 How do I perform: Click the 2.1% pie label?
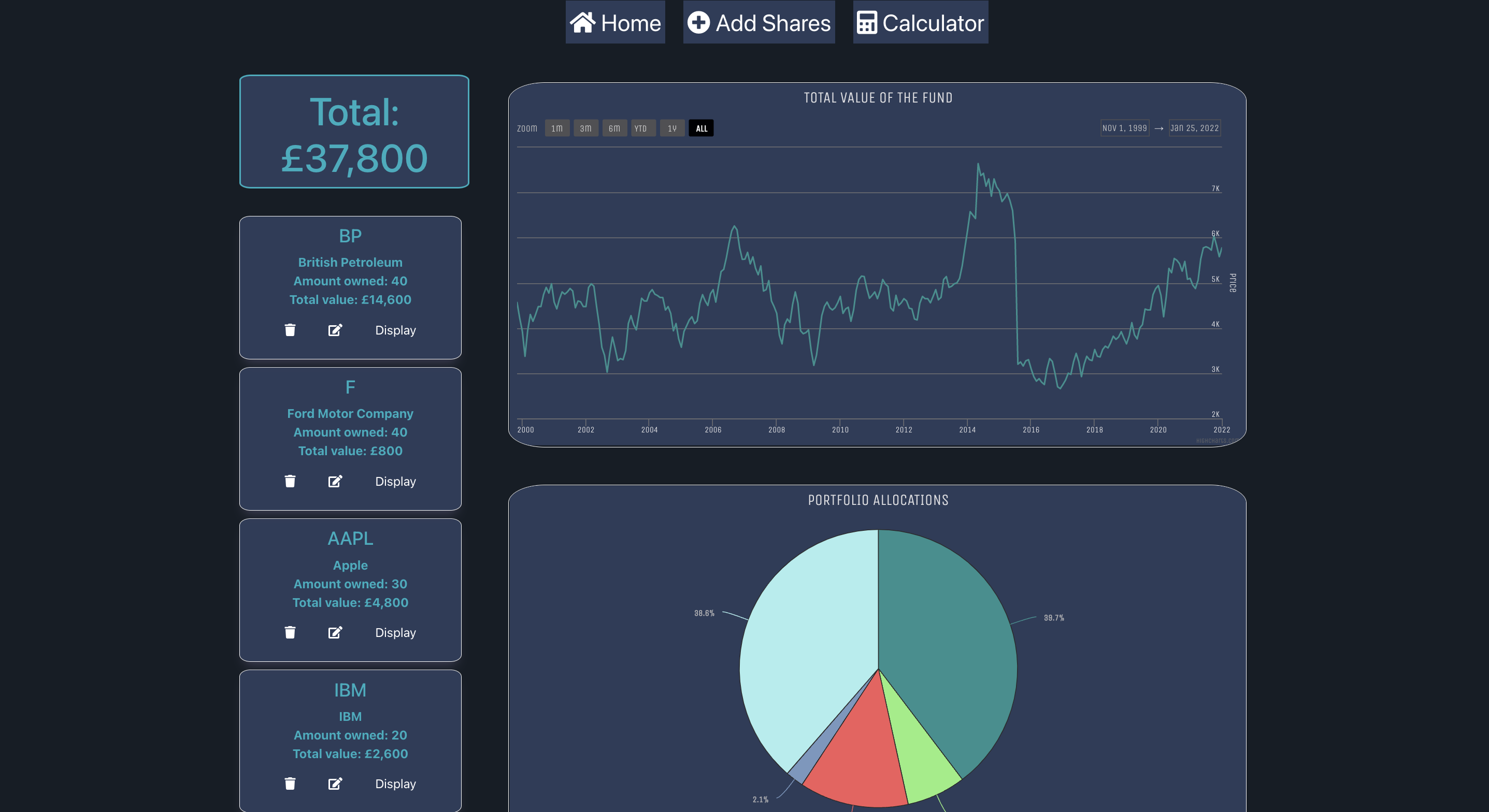tap(760, 799)
